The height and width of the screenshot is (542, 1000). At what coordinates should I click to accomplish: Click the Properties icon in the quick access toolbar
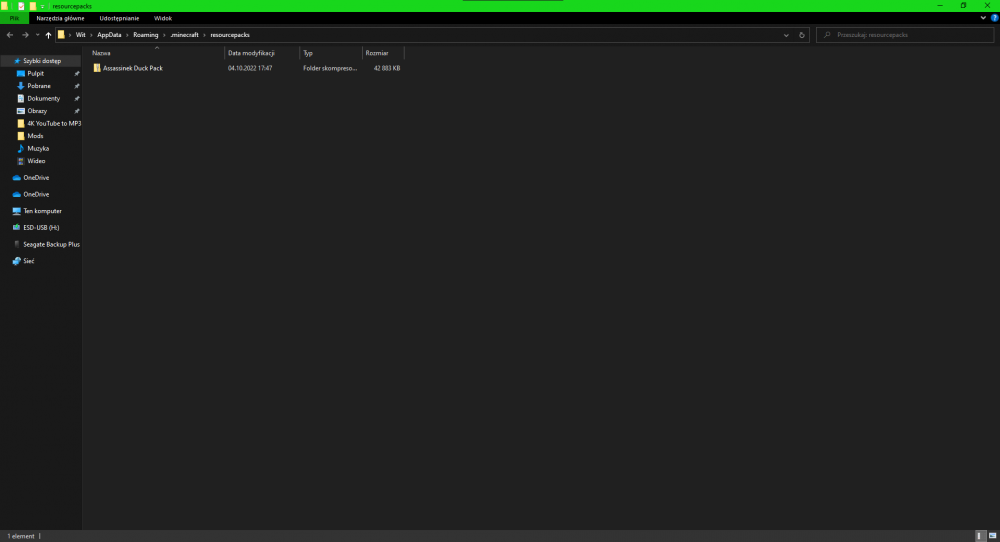21,6
